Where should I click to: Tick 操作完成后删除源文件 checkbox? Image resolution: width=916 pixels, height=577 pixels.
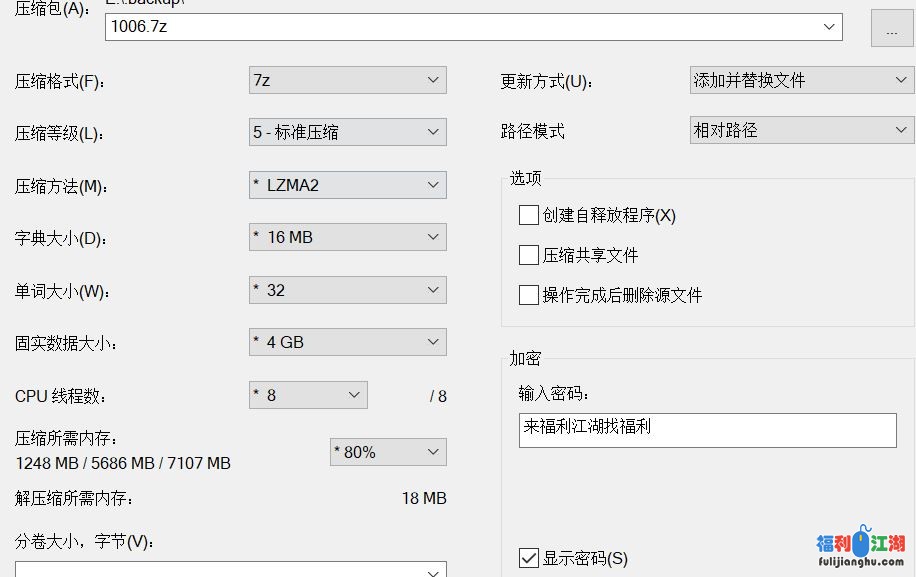tap(529, 295)
